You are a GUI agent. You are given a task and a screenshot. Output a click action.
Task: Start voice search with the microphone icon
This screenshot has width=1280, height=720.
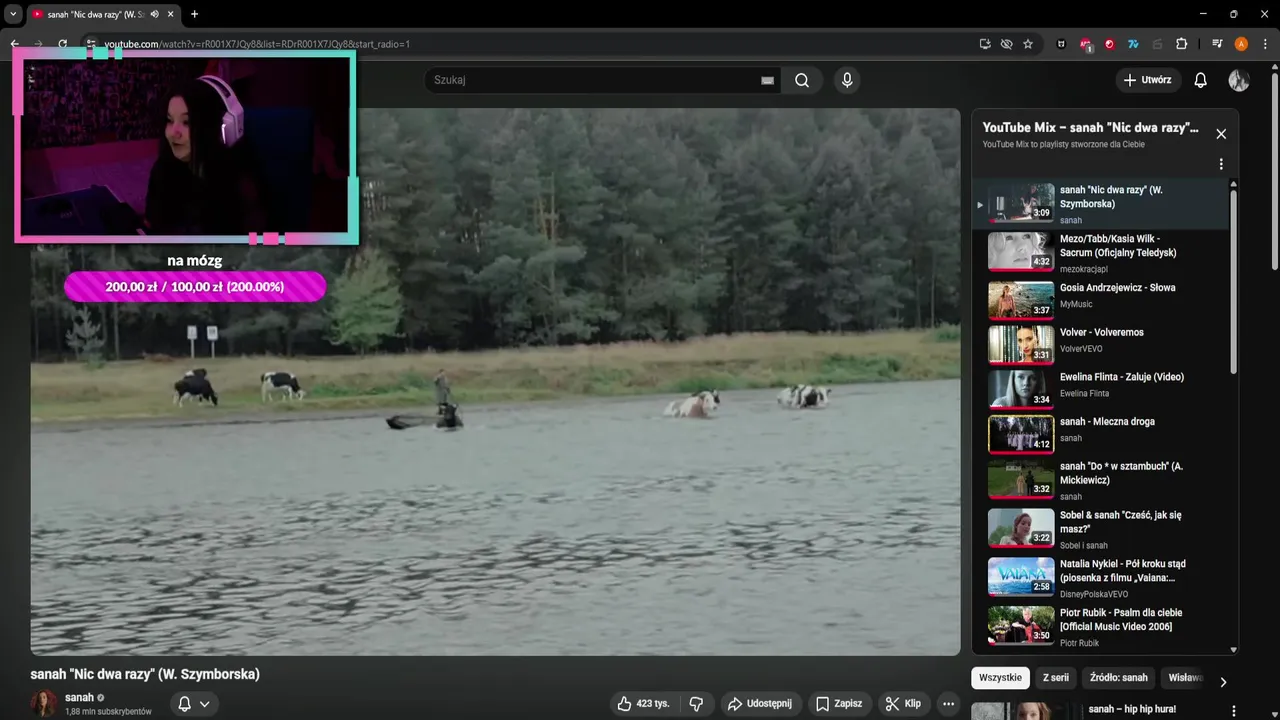(847, 80)
